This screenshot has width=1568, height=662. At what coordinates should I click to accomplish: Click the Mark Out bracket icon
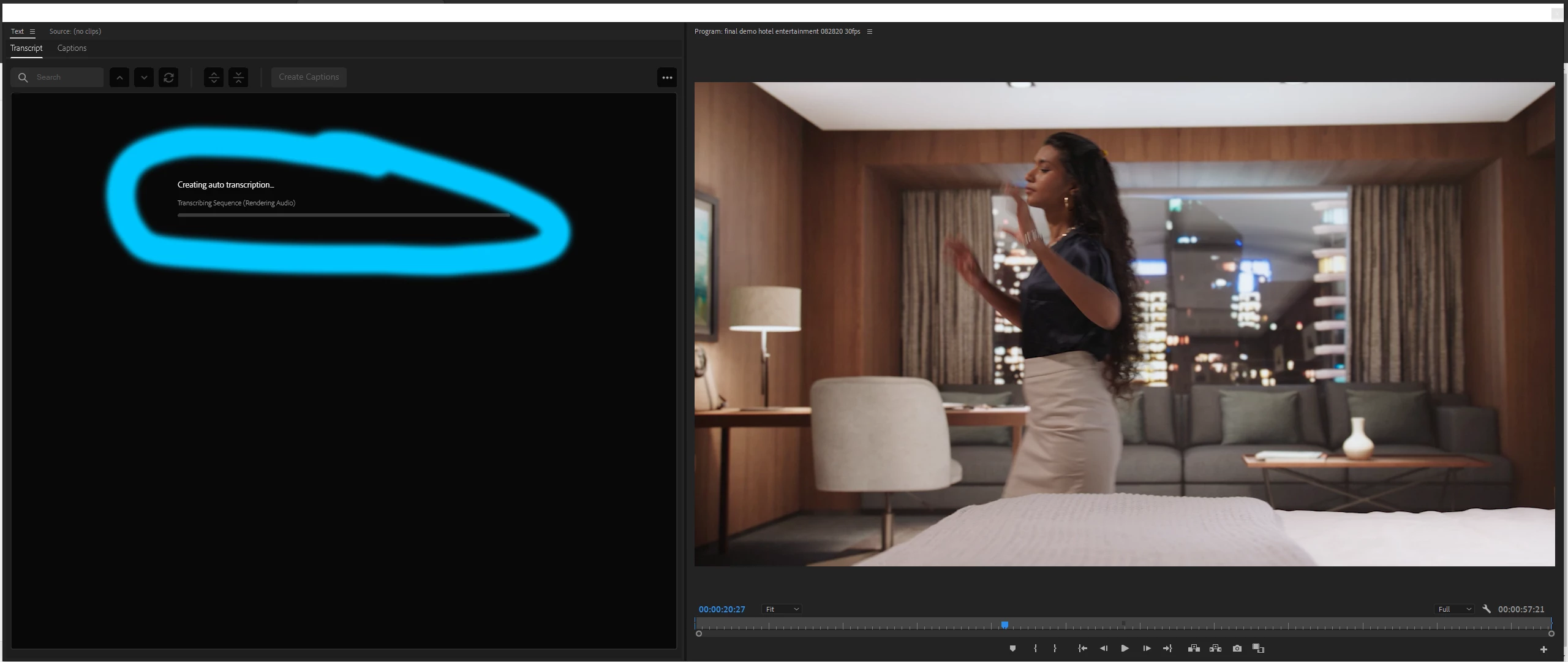(1055, 649)
